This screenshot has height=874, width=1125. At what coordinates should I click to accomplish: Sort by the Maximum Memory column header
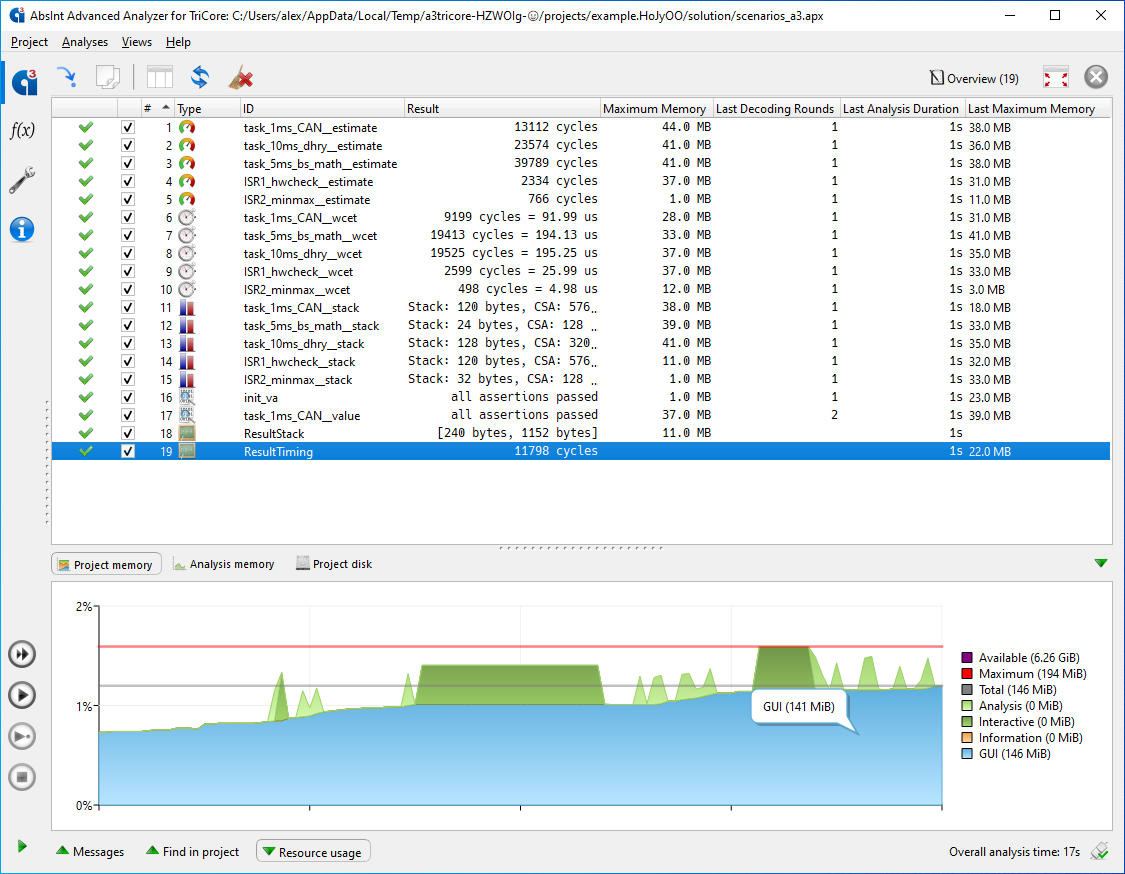point(656,108)
